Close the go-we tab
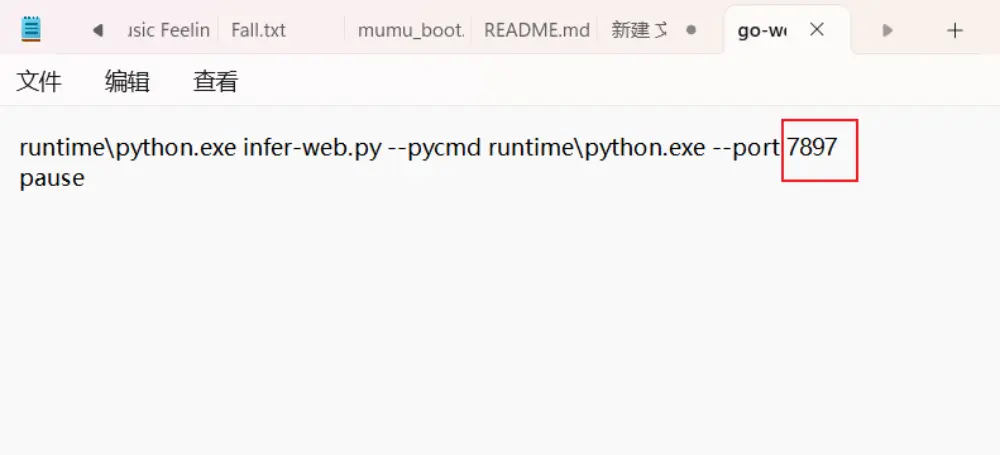 817,30
